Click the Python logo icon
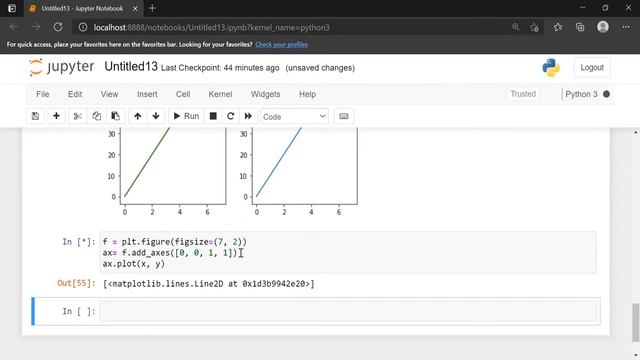 [x=551, y=68]
